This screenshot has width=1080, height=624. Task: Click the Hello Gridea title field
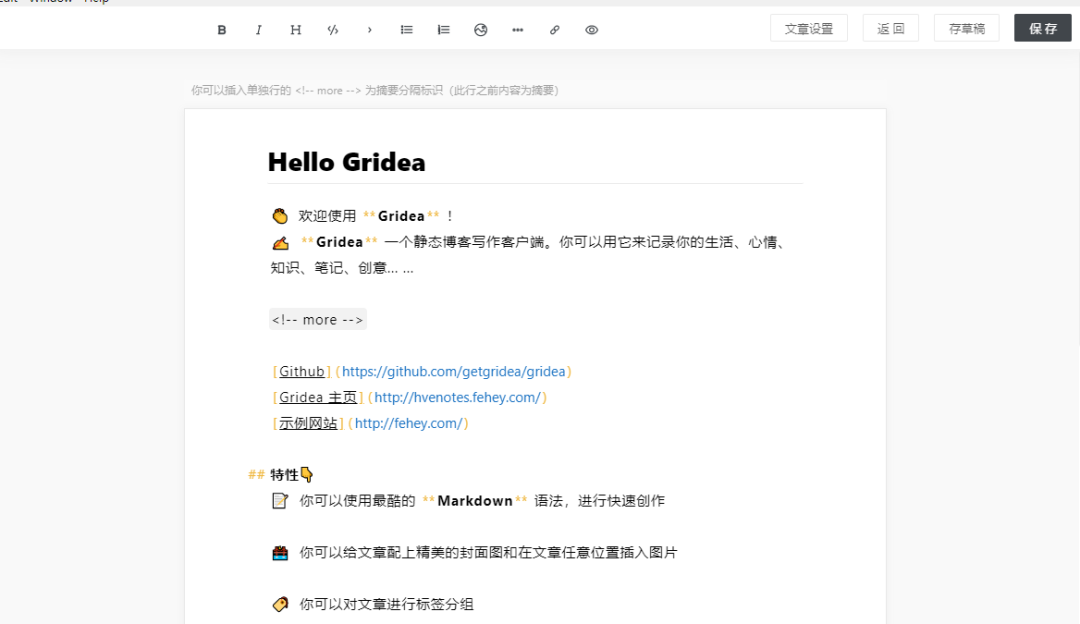click(534, 163)
